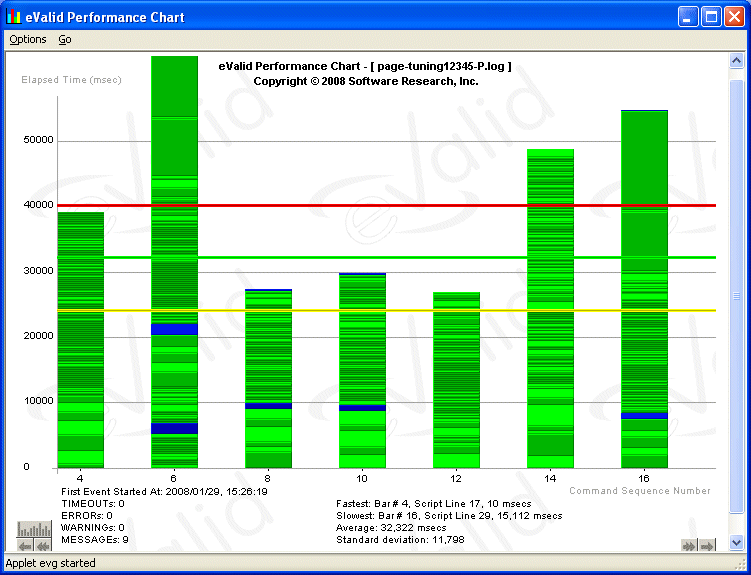Viewport: 751px width, 575px height.
Task: Click the 'Command Sequence Number' axis label
Action: [x=640, y=491]
